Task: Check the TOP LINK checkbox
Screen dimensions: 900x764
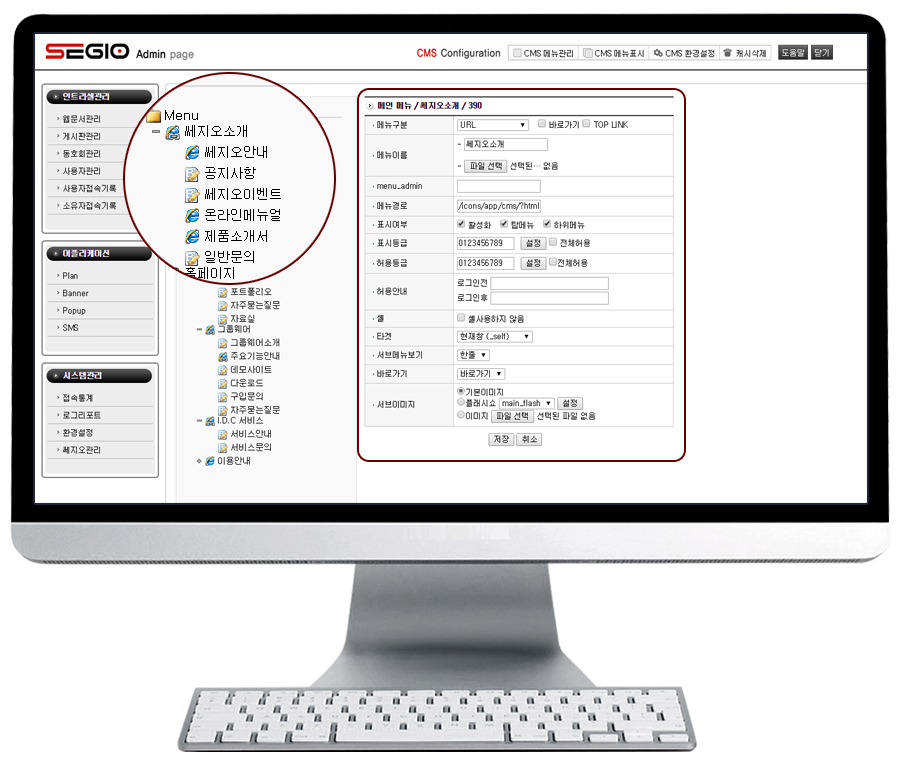Action: [586, 123]
